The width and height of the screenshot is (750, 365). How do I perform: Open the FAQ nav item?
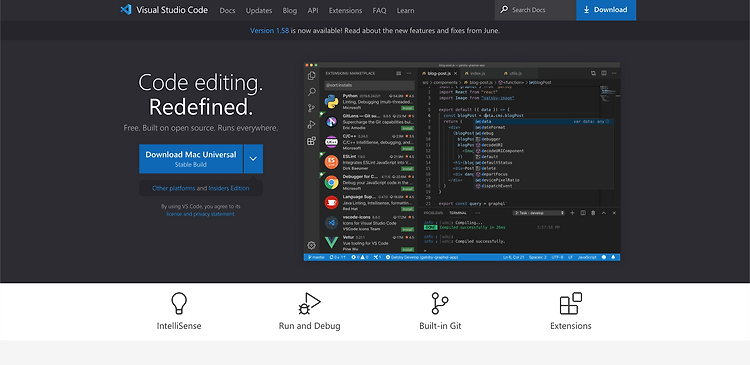[x=379, y=11]
